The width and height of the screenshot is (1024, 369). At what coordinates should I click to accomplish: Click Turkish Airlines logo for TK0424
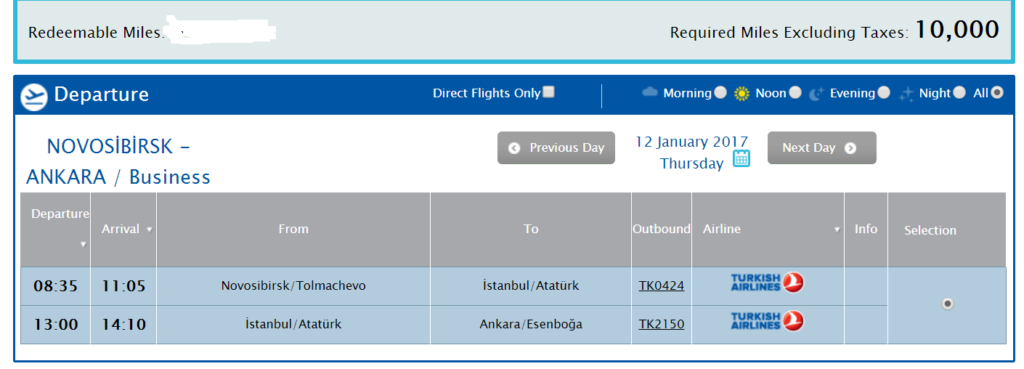[x=767, y=283]
